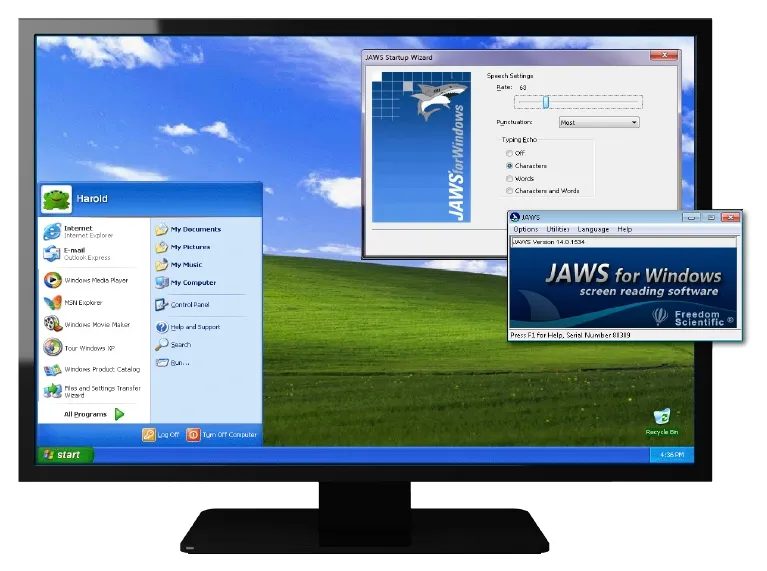Image resolution: width=767 pixels, height=571 pixels.
Task: Open My Computer icon
Action: [x=161, y=282]
